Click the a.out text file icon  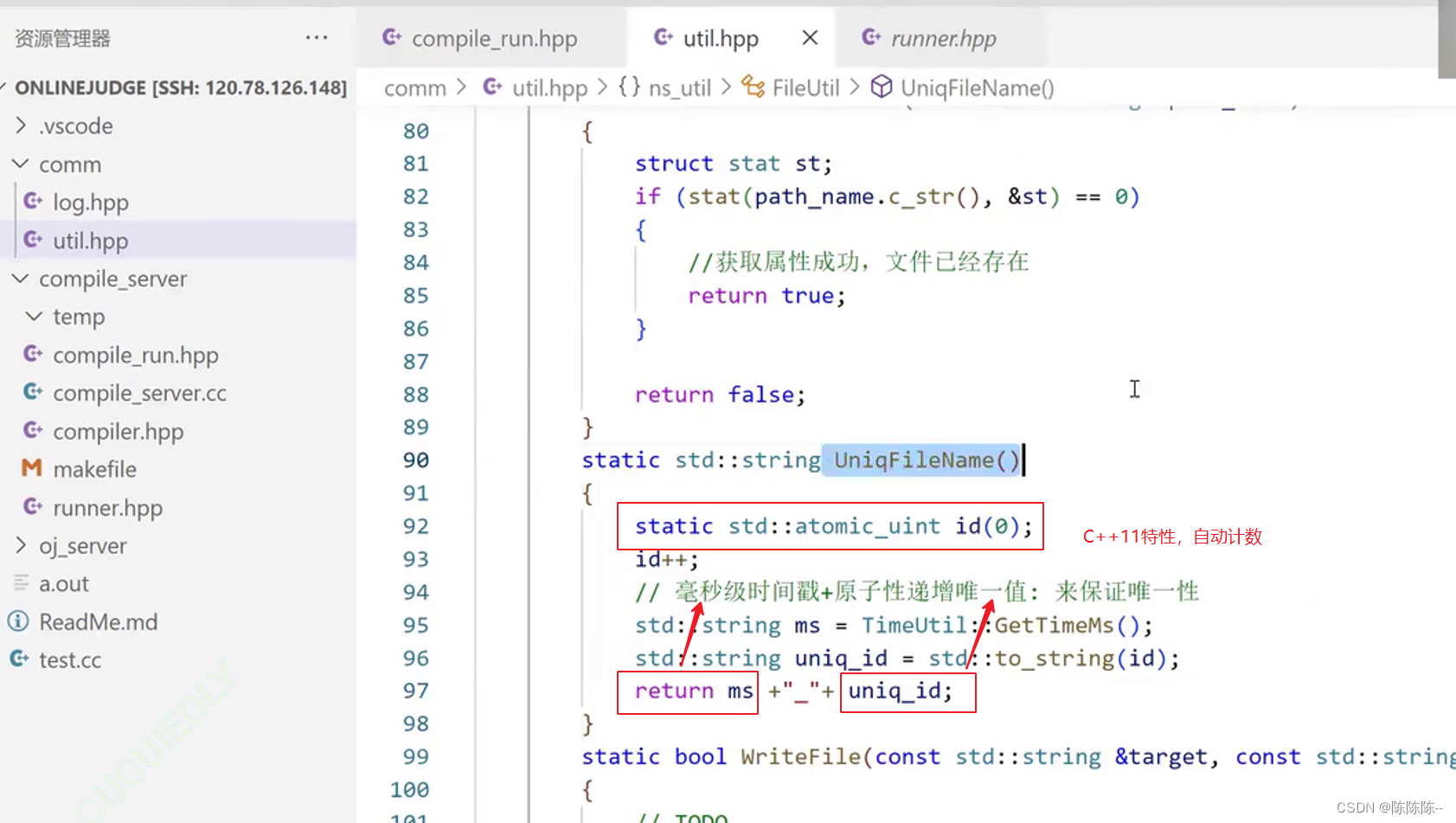pyautogui.click(x=21, y=582)
